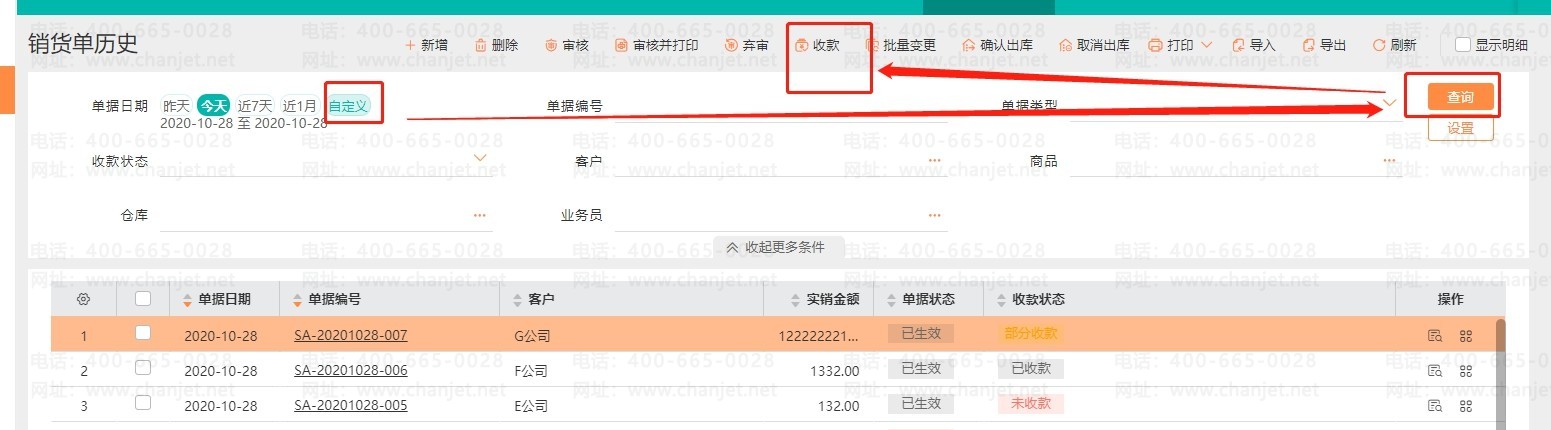Viewport: 1551px width, 430px height.
Task: Click the E公司 customer cell
Action: click(530, 406)
